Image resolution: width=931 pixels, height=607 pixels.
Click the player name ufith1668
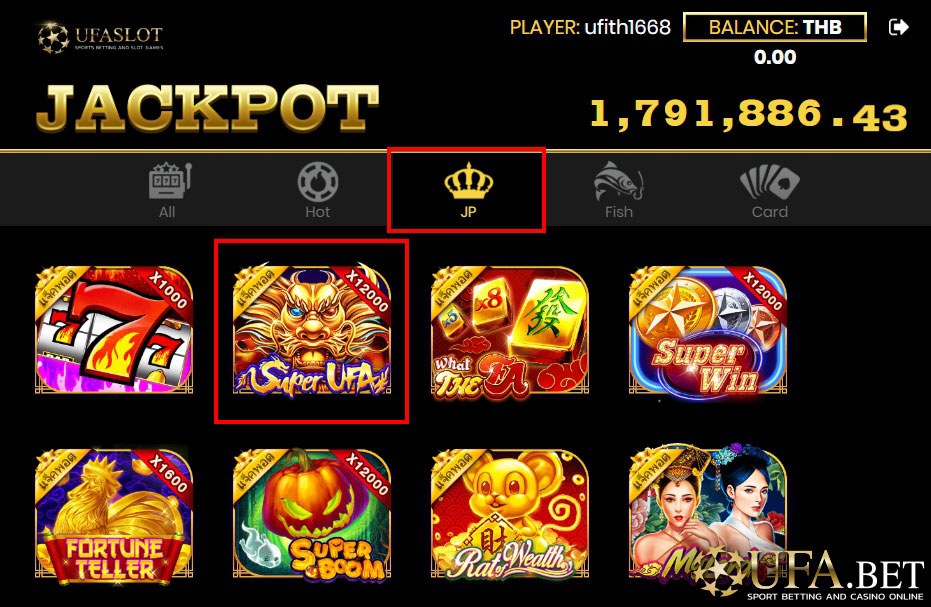(628, 27)
